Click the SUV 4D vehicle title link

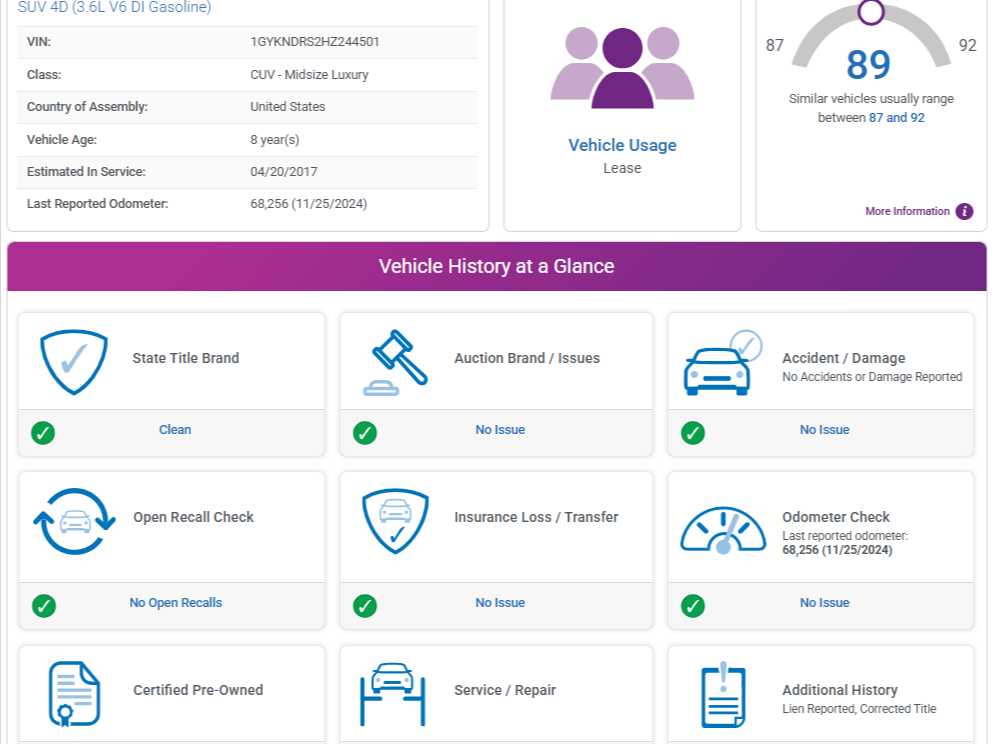115,7
